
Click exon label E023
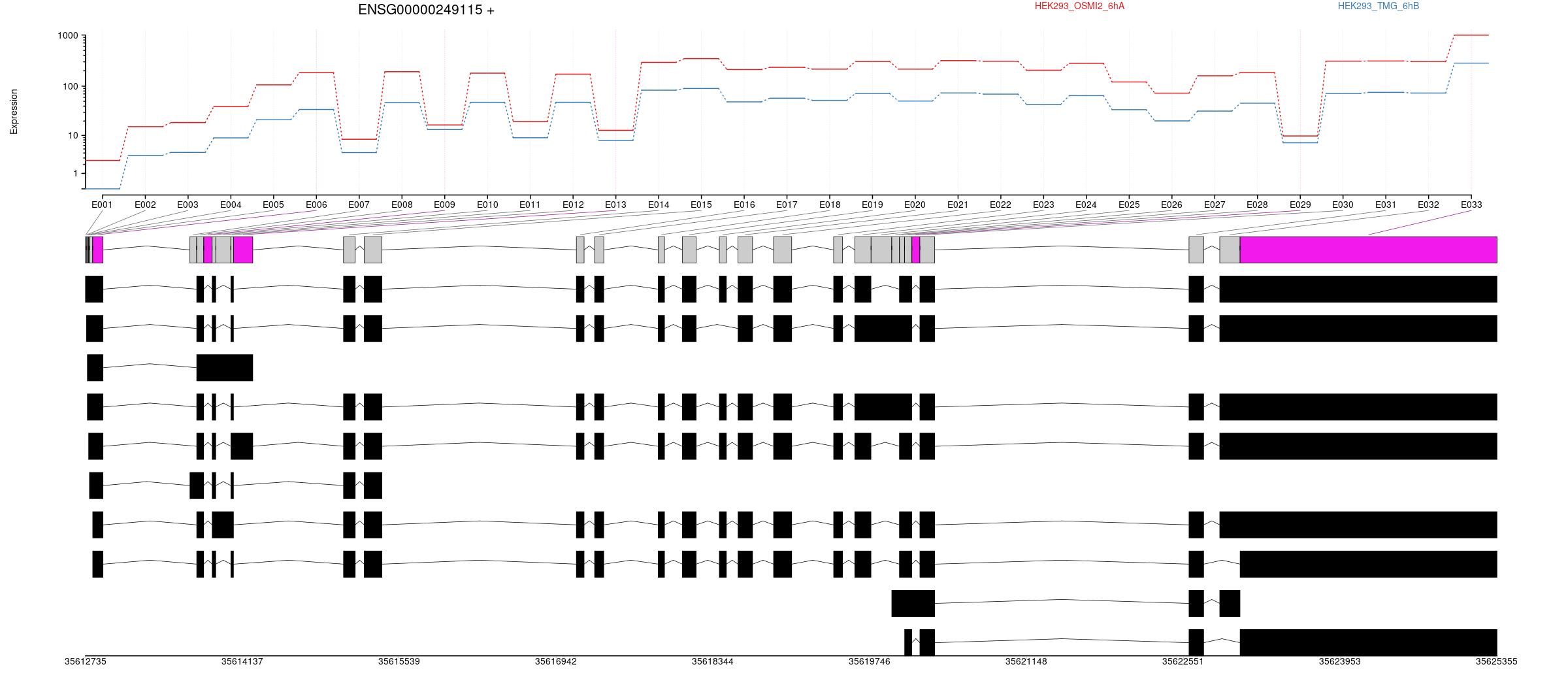pos(1043,205)
